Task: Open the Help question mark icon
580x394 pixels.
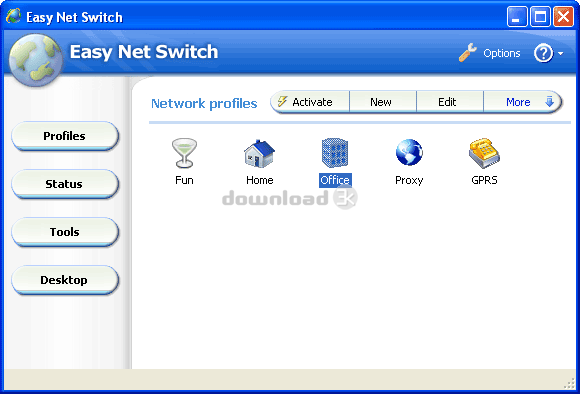Action: pyautogui.click(x=543, y=53)
